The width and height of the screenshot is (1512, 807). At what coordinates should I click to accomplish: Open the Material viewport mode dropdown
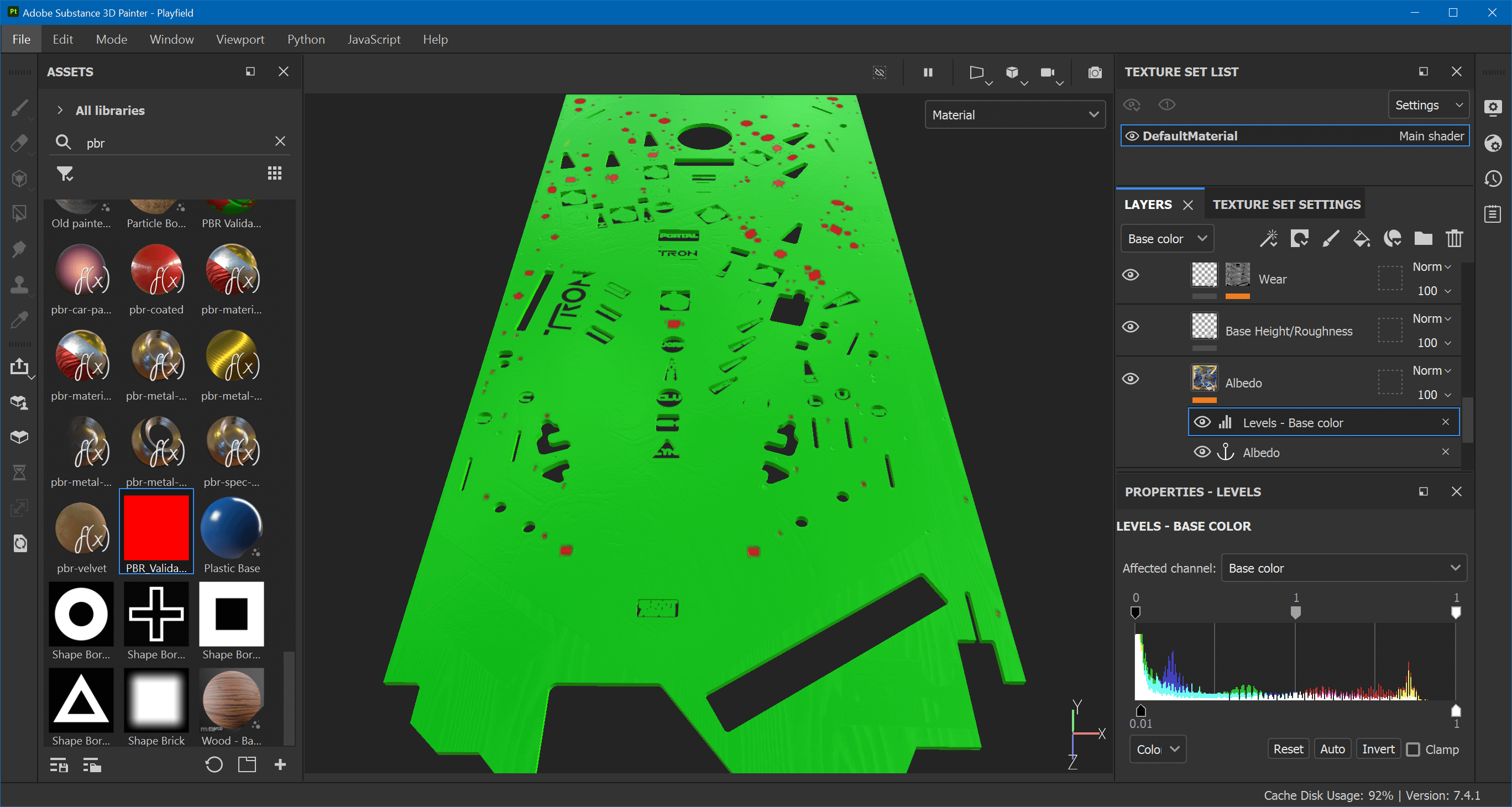pyautogui.click(x=1015, y=114)
